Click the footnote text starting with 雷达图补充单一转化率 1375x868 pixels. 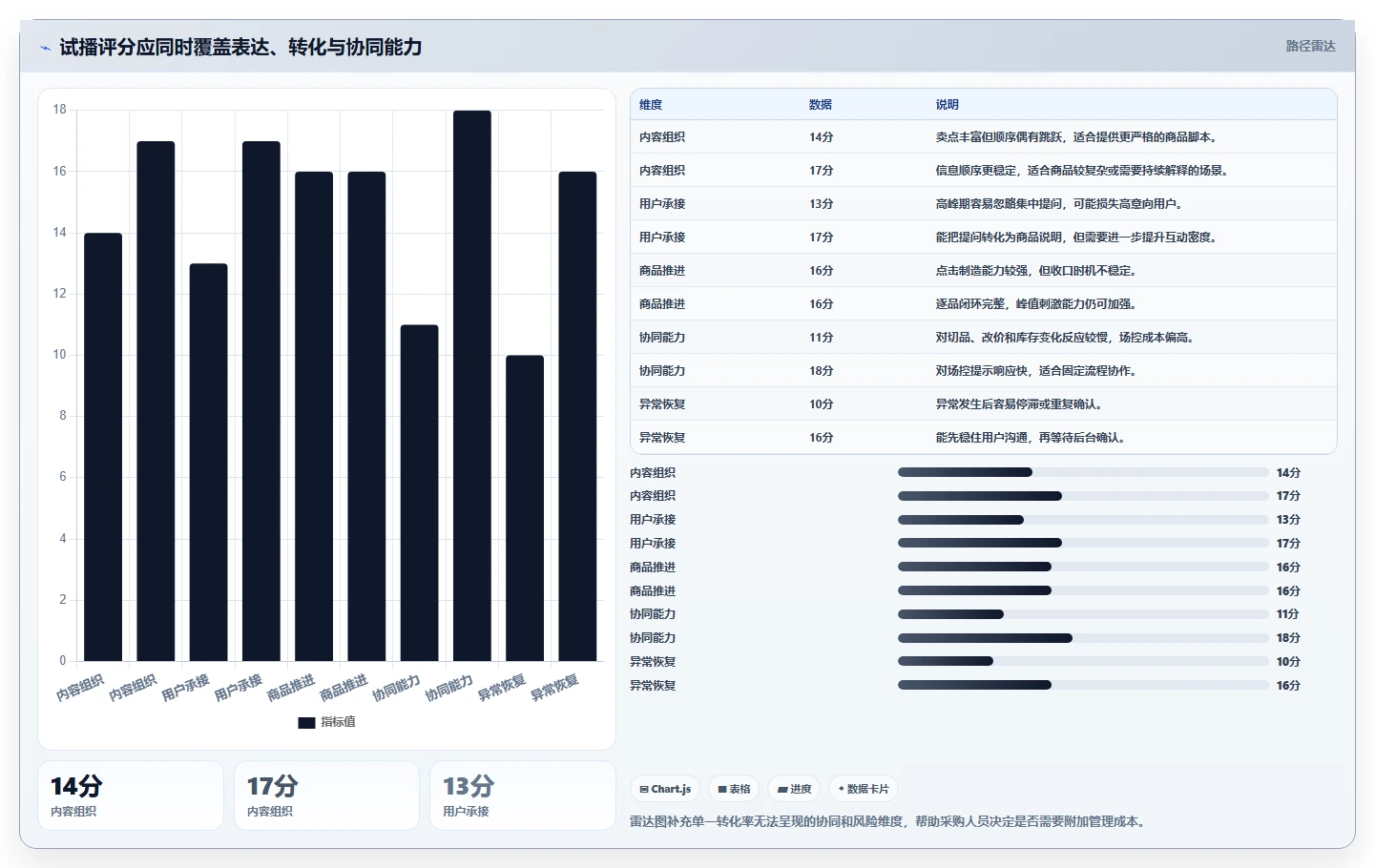tap(888, 821)
